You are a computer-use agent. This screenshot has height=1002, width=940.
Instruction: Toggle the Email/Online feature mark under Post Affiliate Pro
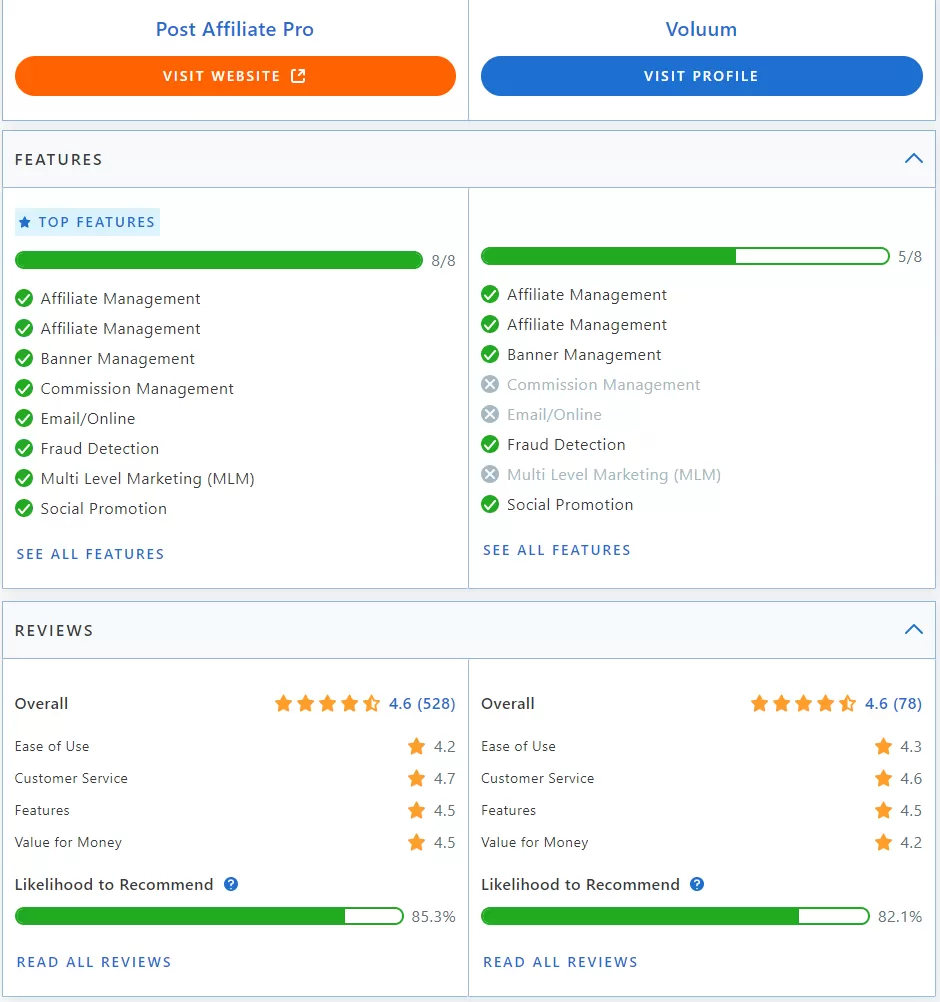point(25,418)
